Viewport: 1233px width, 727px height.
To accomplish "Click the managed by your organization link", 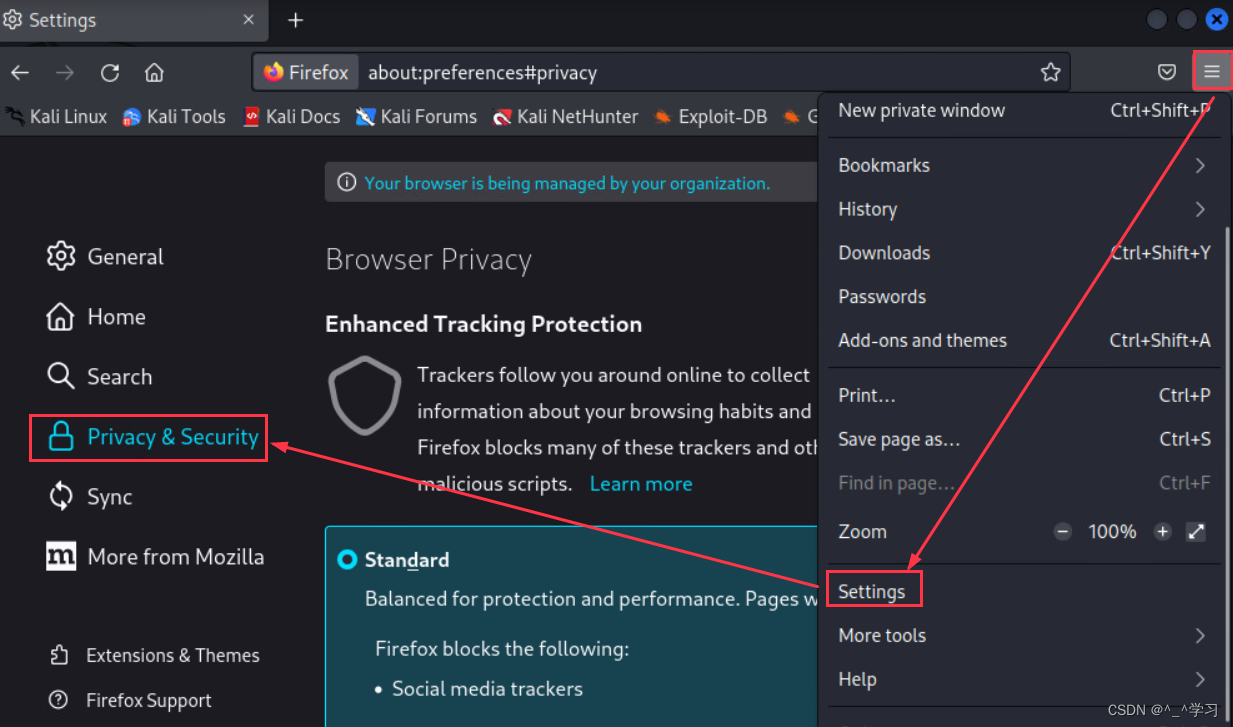I will pos(567,183).
